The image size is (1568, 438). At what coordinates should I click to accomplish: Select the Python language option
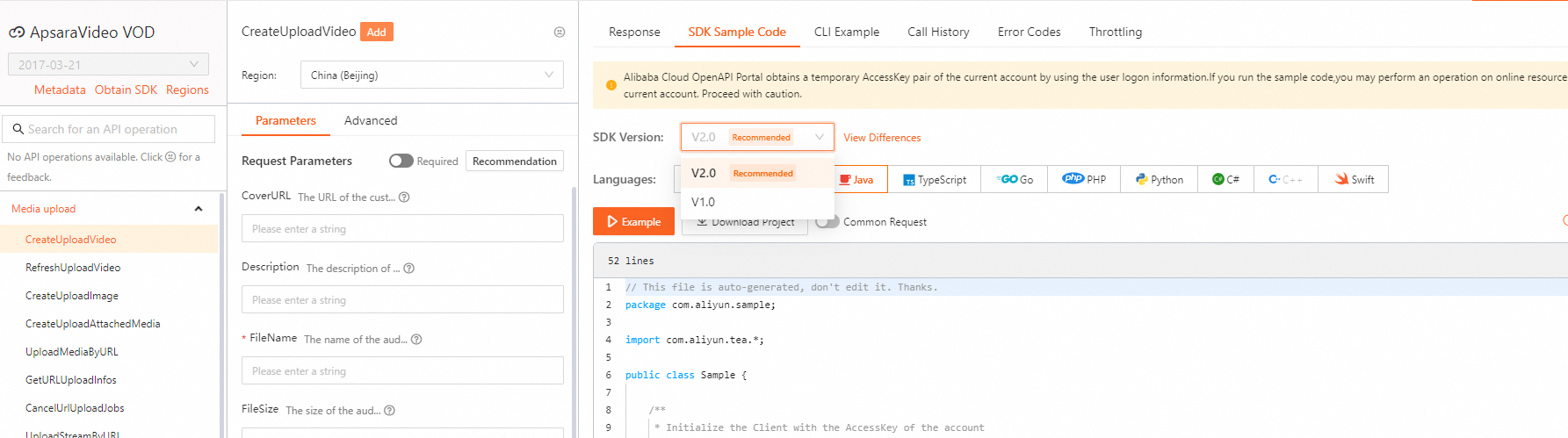point(1159,179)
